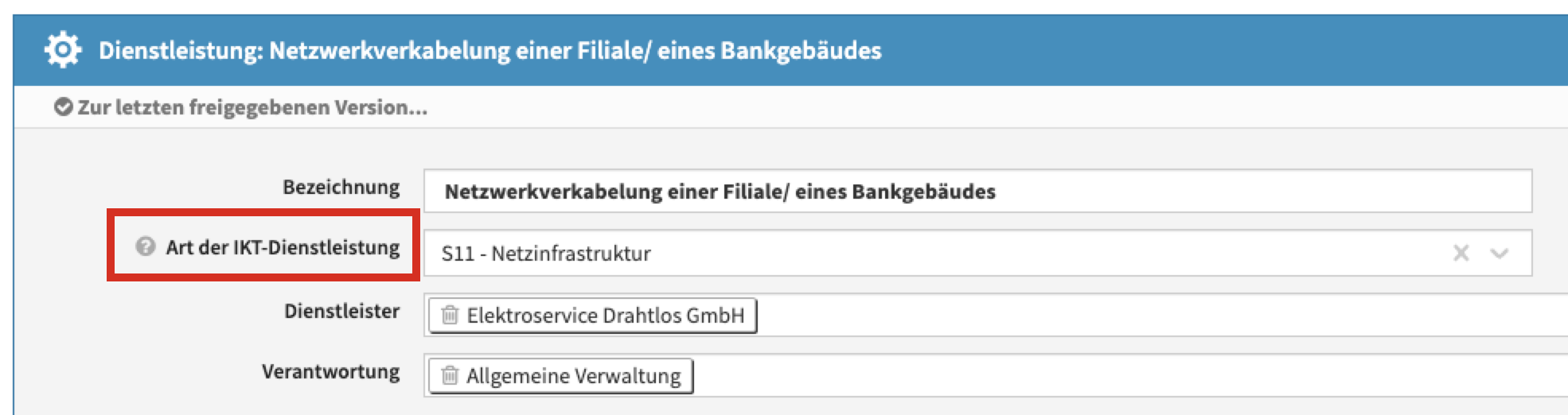
Task: Click the Bezeichnung label
Action: point(341,188)
